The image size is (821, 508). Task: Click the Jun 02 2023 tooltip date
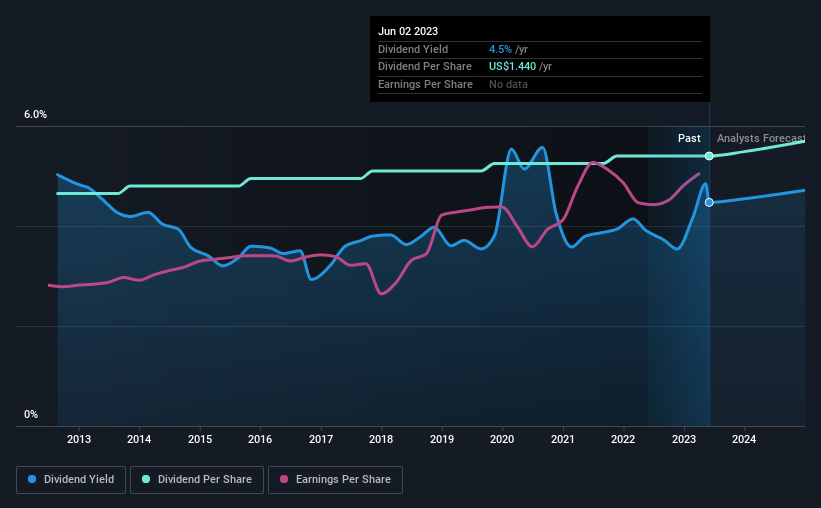point(408,31)
